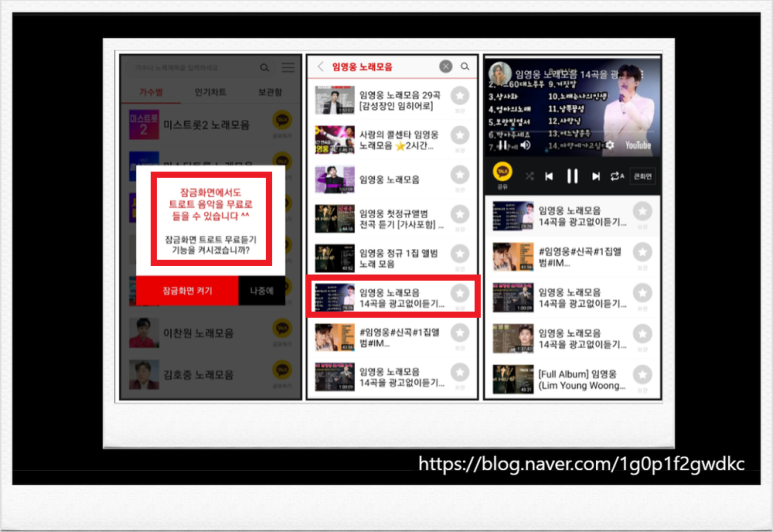
Task: Click the shuffle icon in the player controls
Action: click(x=529, y=176)
